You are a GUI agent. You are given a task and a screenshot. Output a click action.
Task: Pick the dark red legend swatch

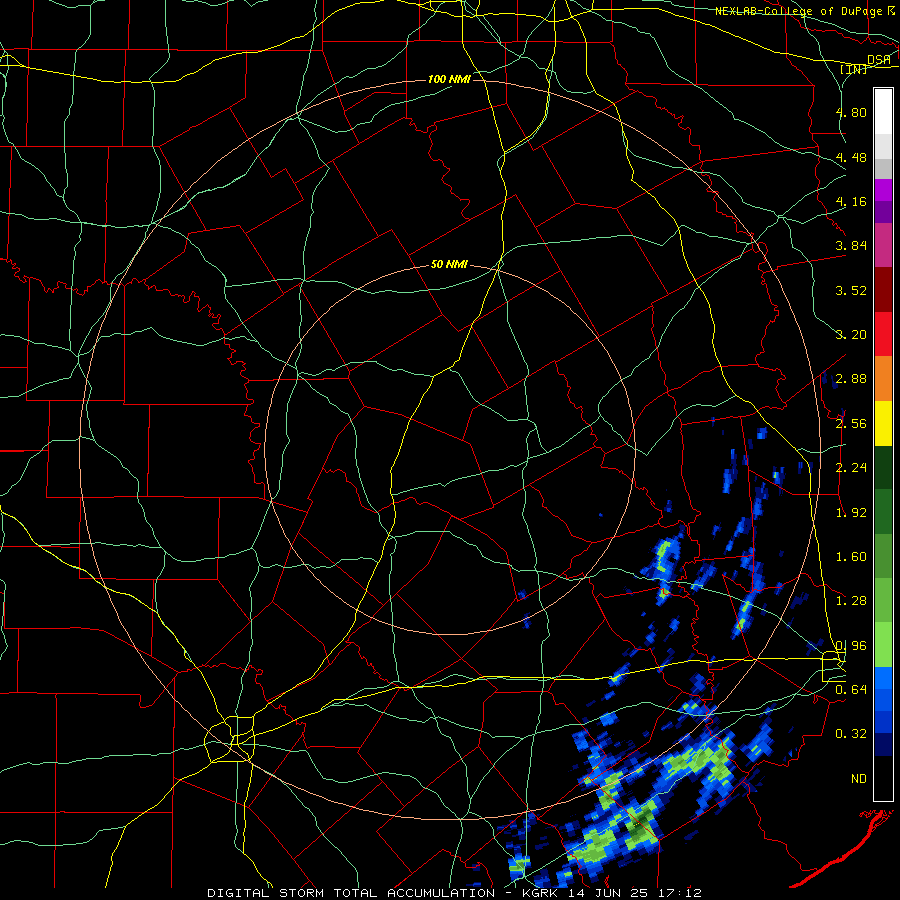[883, 290]
